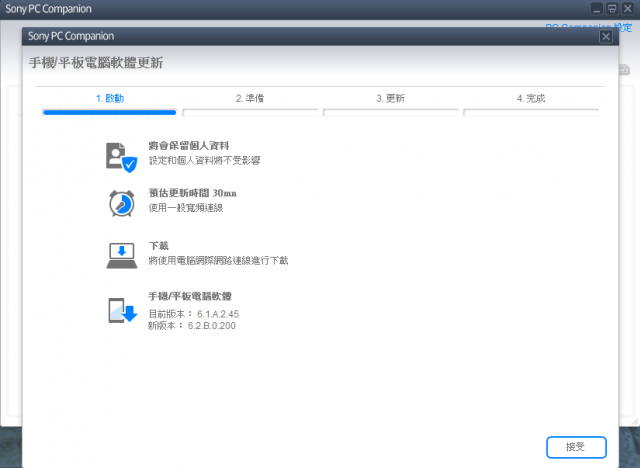Select the 1. 啟動 step tab
The height and width of the screenshot is (468, 640).
(109, 98)
